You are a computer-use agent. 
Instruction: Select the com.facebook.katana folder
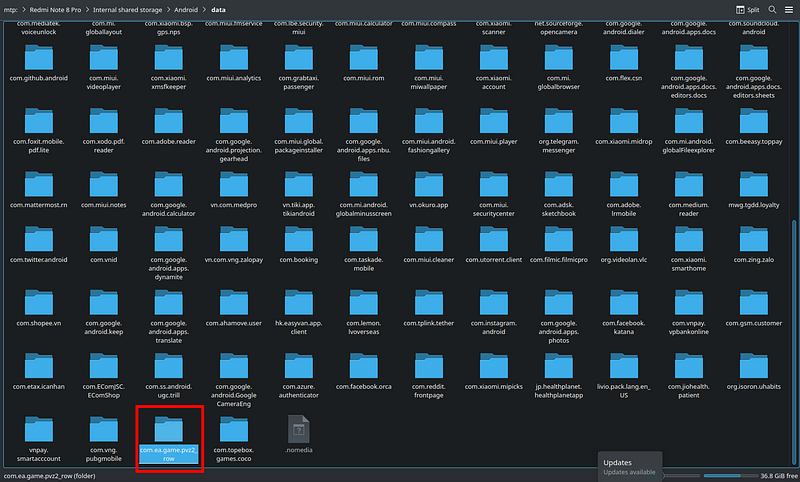[x=623, y=312]
